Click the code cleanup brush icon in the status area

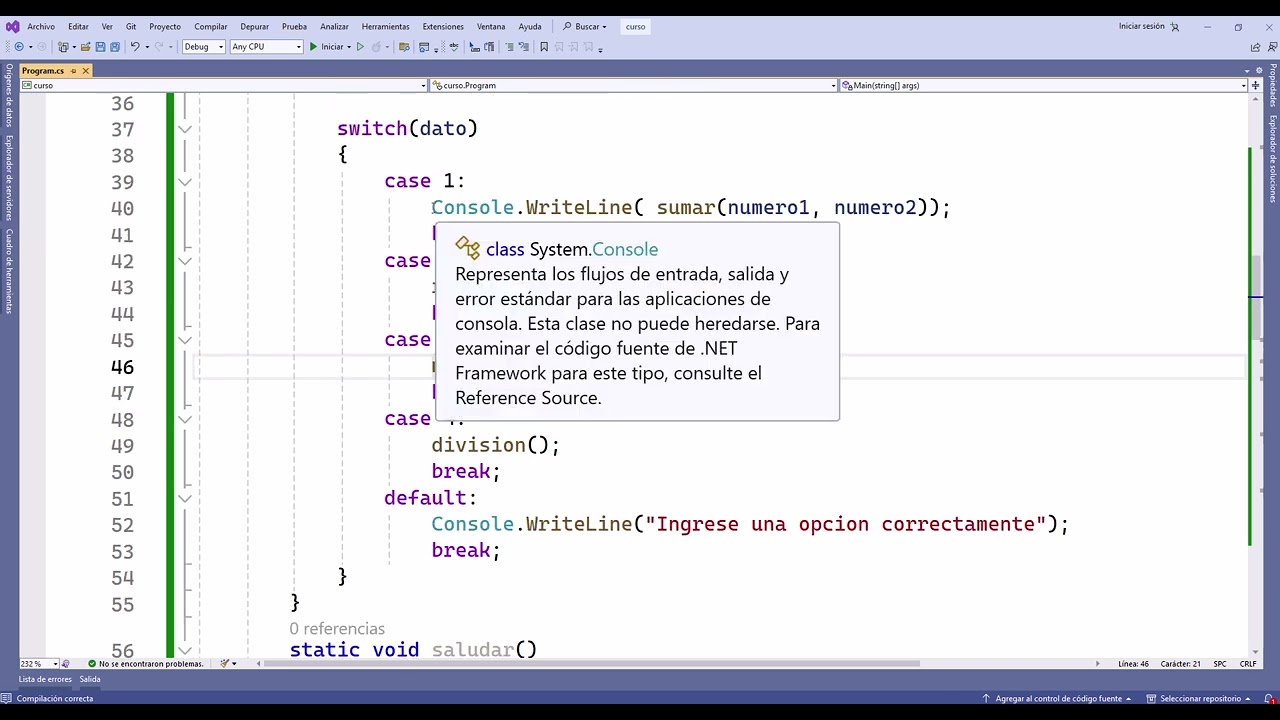225,664
